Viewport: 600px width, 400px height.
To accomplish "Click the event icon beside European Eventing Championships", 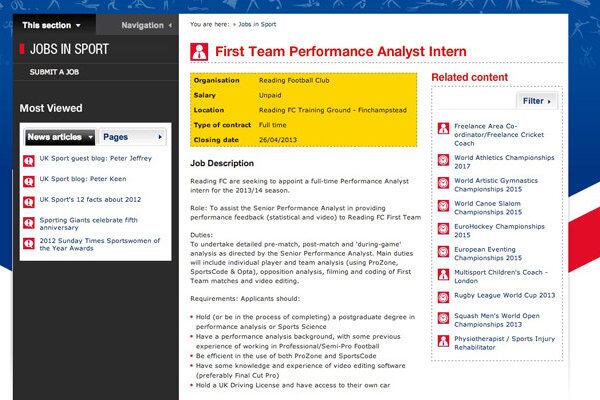I will [443, 251].
